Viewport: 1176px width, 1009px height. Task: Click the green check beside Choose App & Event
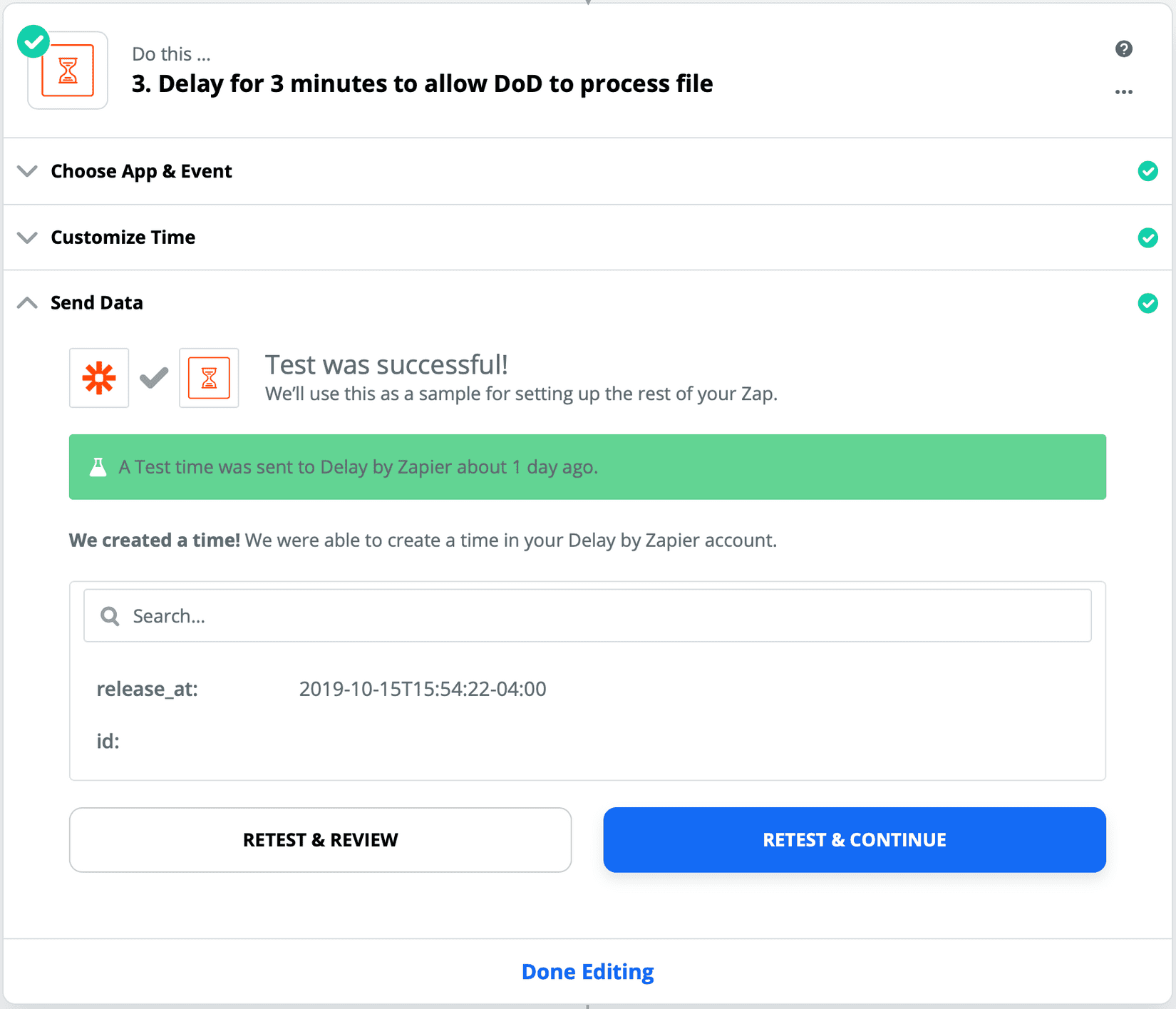pos(1148,171)
